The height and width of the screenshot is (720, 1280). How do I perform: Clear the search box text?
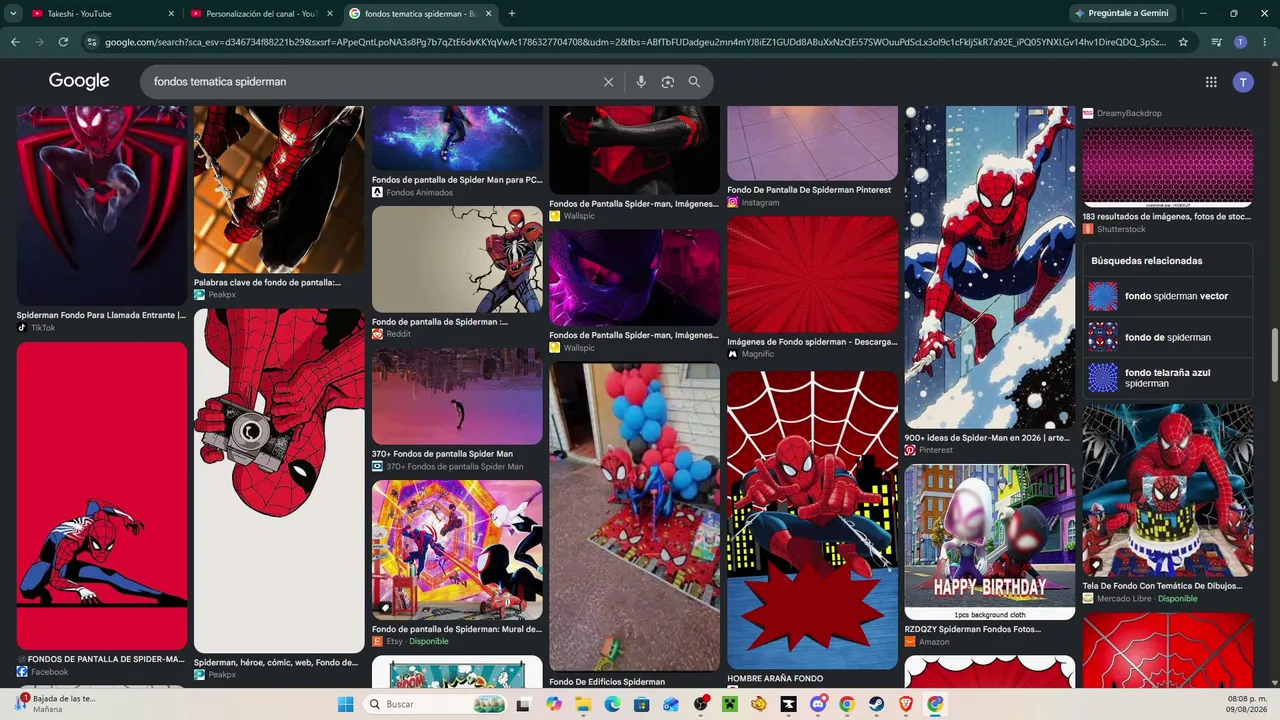[608, 82]
